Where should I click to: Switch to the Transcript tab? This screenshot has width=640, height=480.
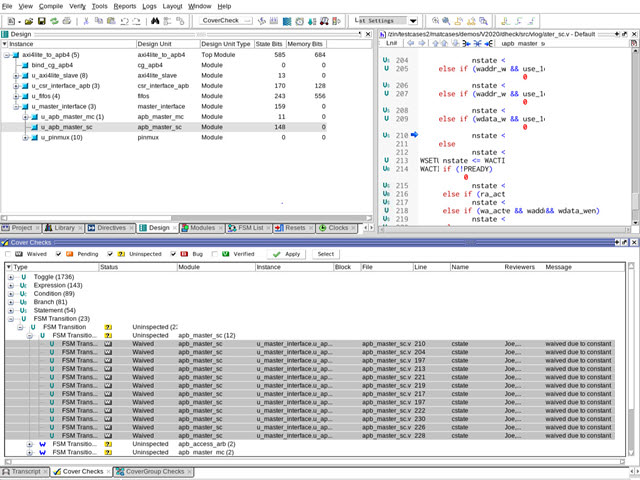pos(26,471)
